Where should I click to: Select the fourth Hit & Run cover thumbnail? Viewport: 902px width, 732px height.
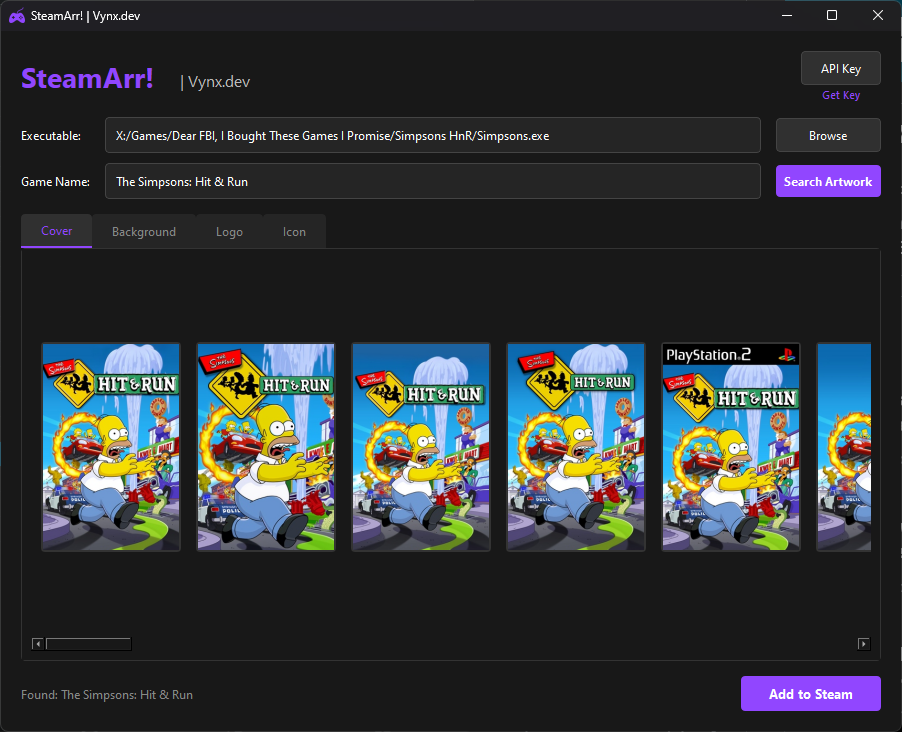click(x=576, y=447)
